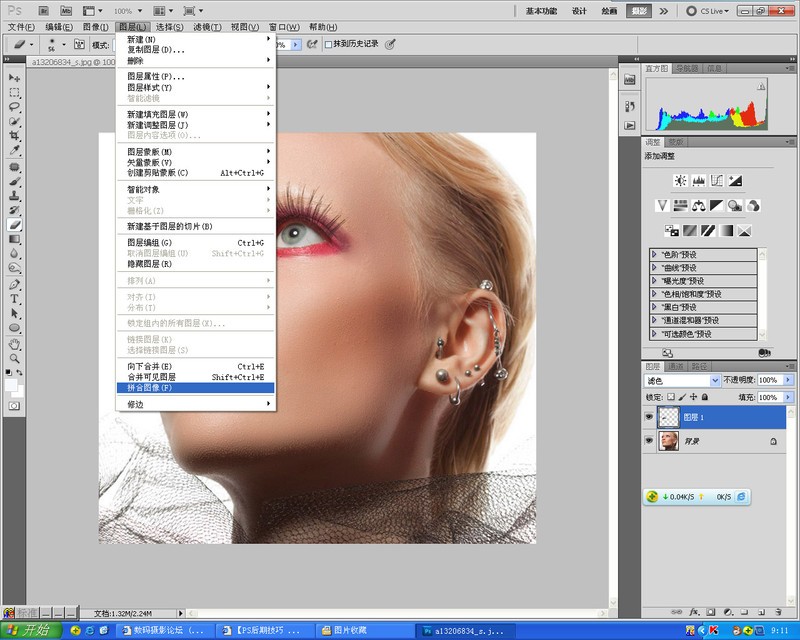The height and width of the screenshot is (640, 800).
Task: Switch to the 路径 tab
Action: point(699,366)
